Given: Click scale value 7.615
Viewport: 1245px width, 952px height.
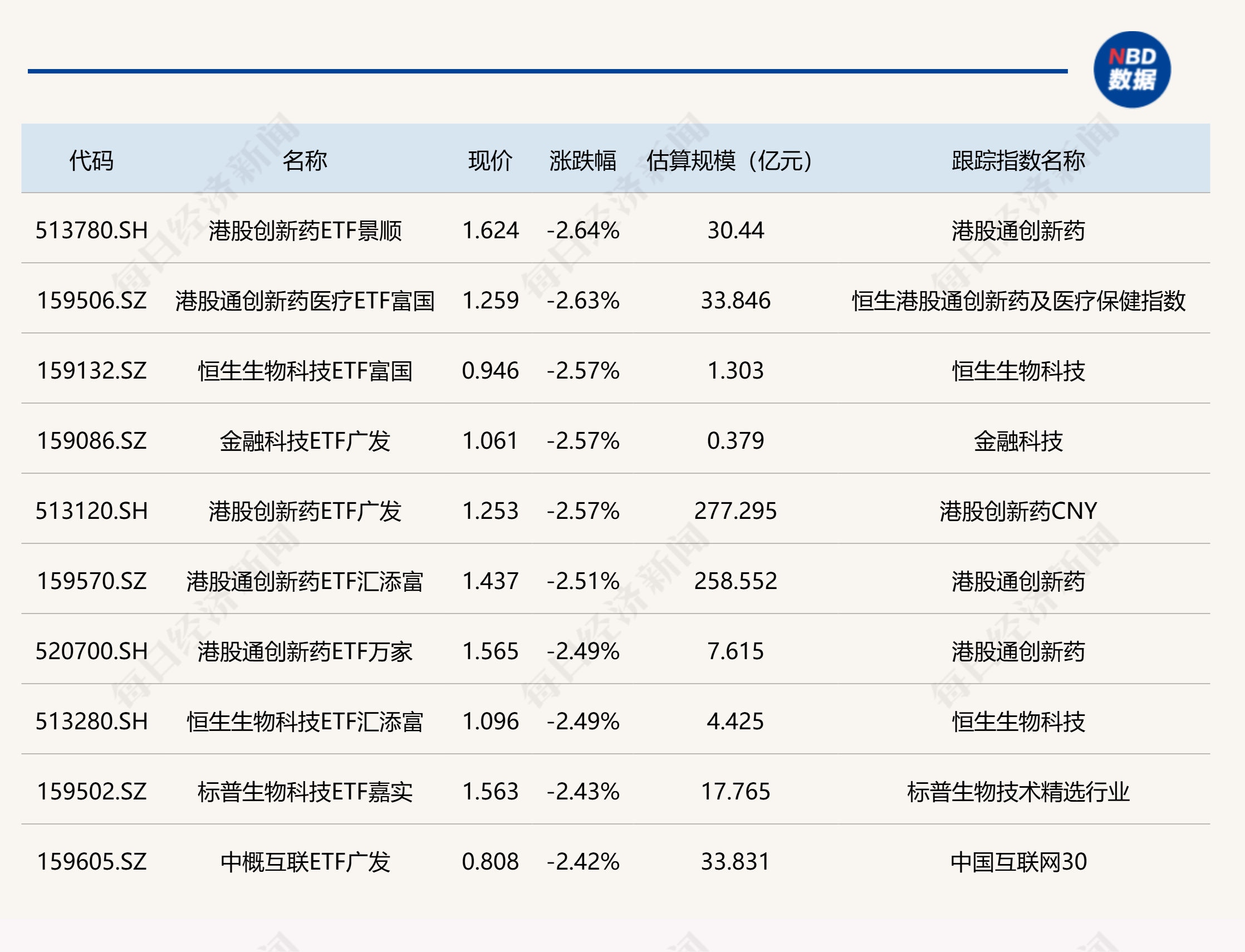Looking at the screenshot, I should pos(736,652).
